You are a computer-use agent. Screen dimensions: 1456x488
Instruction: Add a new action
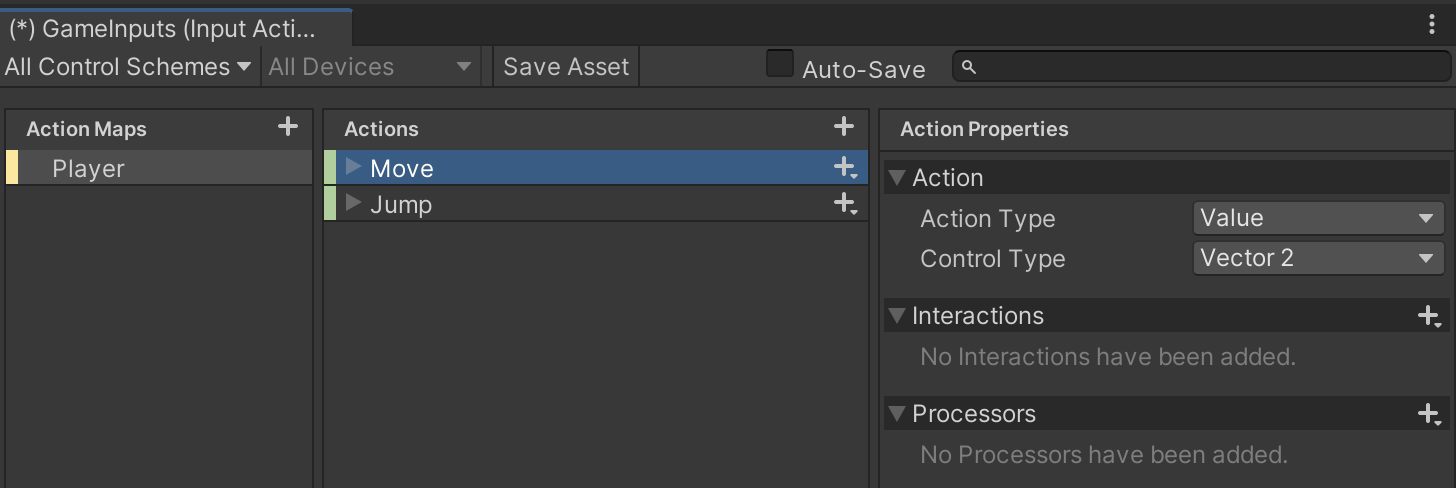coord(844,127)
